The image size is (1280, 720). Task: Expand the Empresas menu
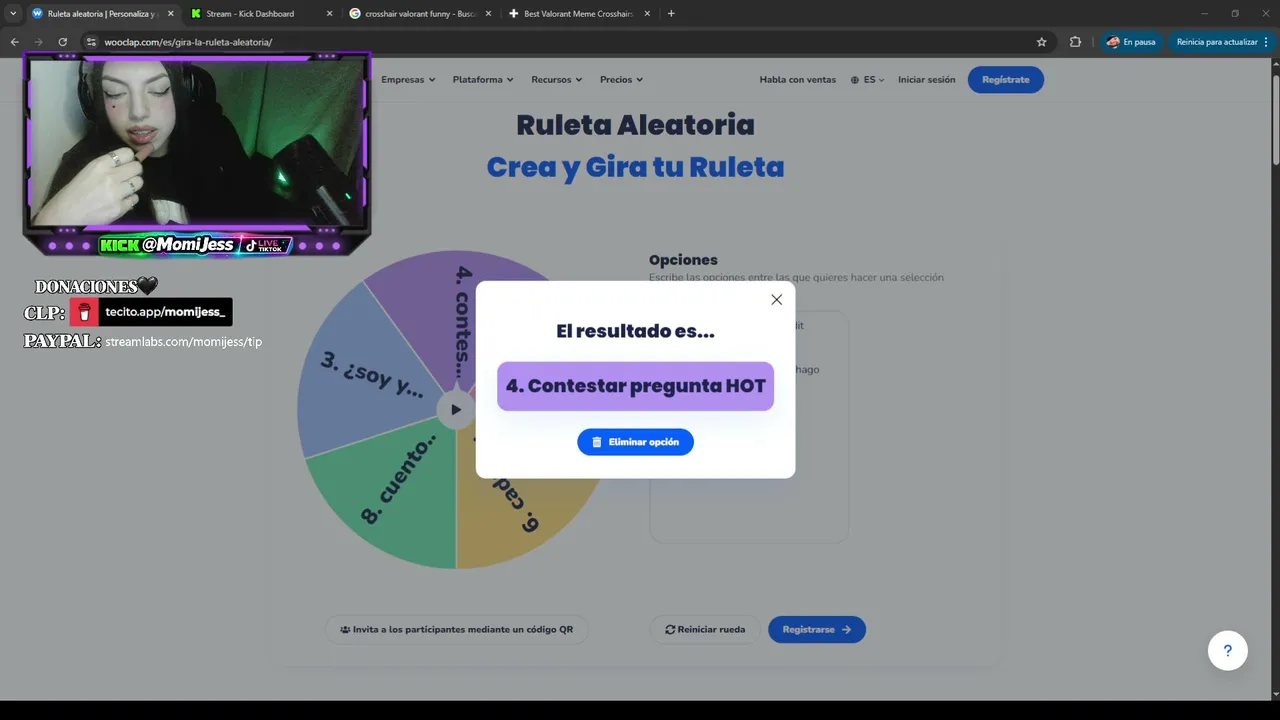pyautogui.click(x=408, y=80)
